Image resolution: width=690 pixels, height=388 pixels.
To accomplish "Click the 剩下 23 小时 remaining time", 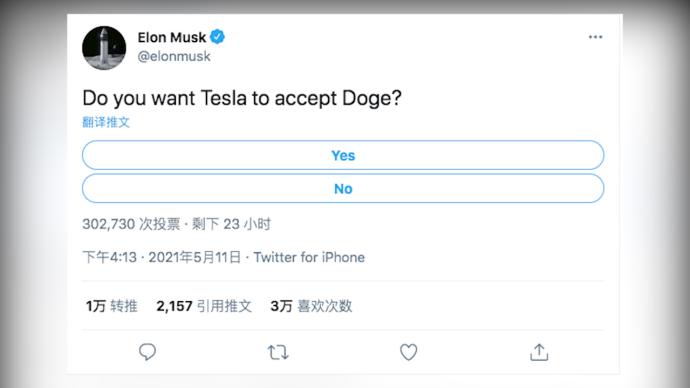I will [x=231, y=224].
